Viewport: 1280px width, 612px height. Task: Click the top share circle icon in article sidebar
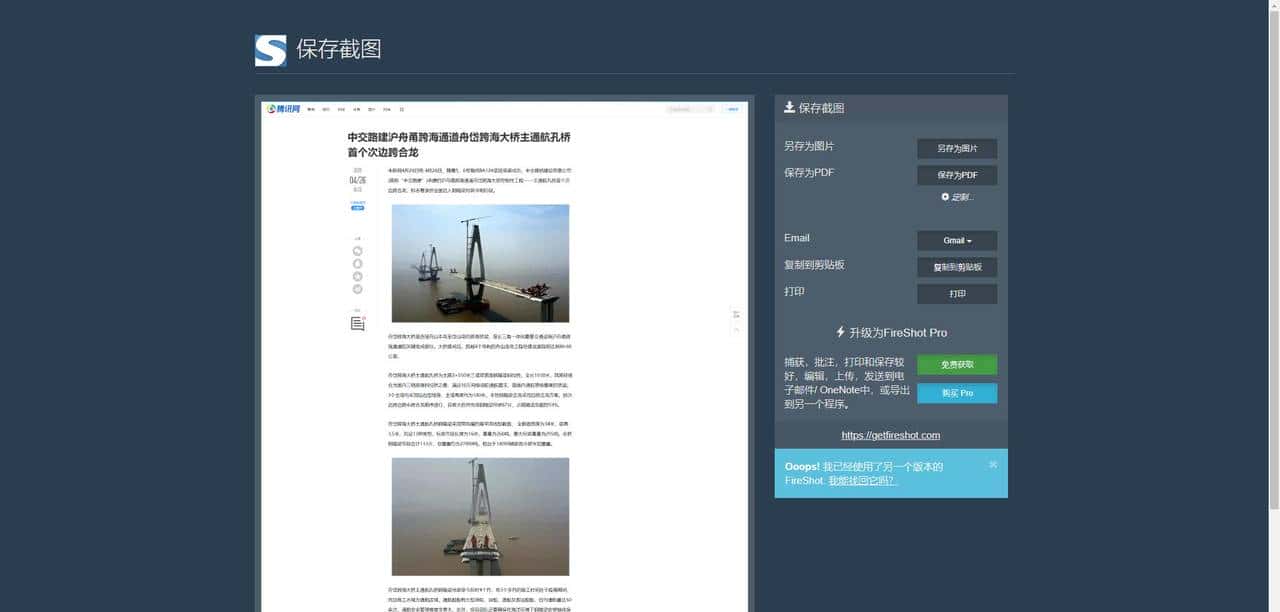coord(357,250)
